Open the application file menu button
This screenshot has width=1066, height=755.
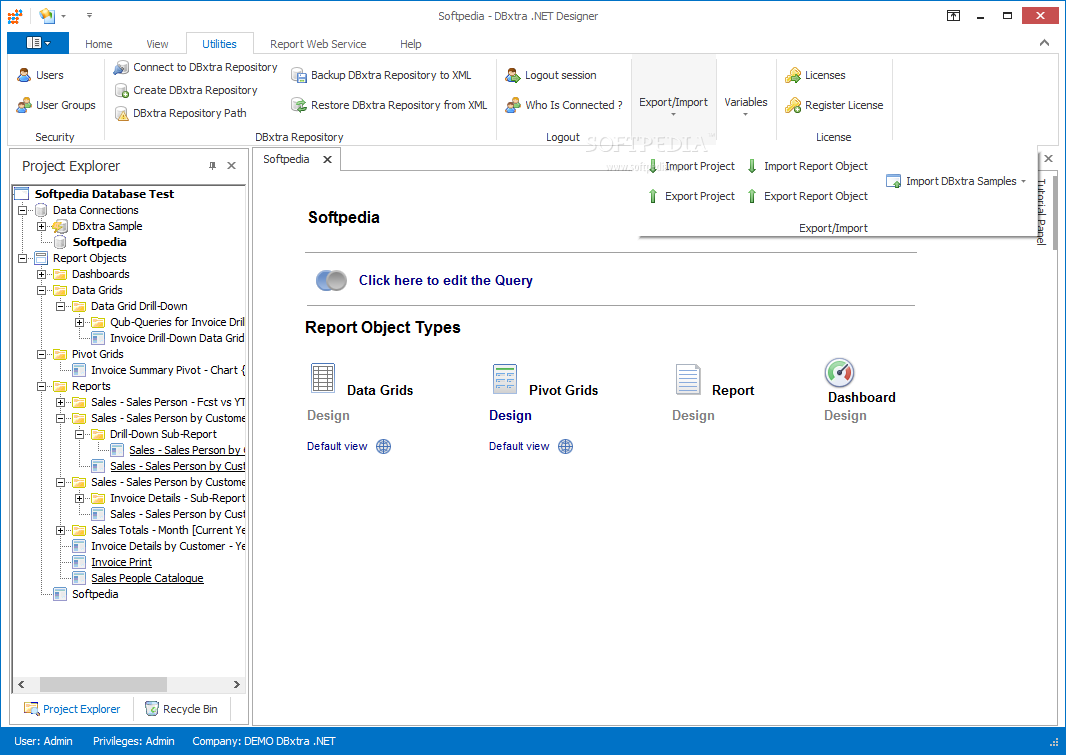point(38,43)
